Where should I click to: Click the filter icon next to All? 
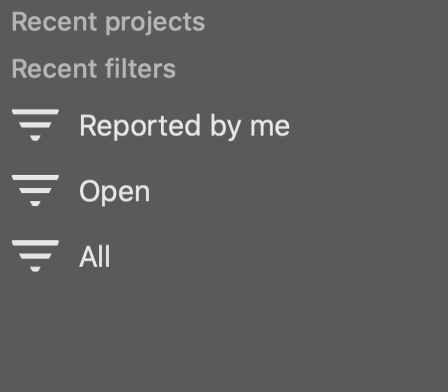pos(35,256)
